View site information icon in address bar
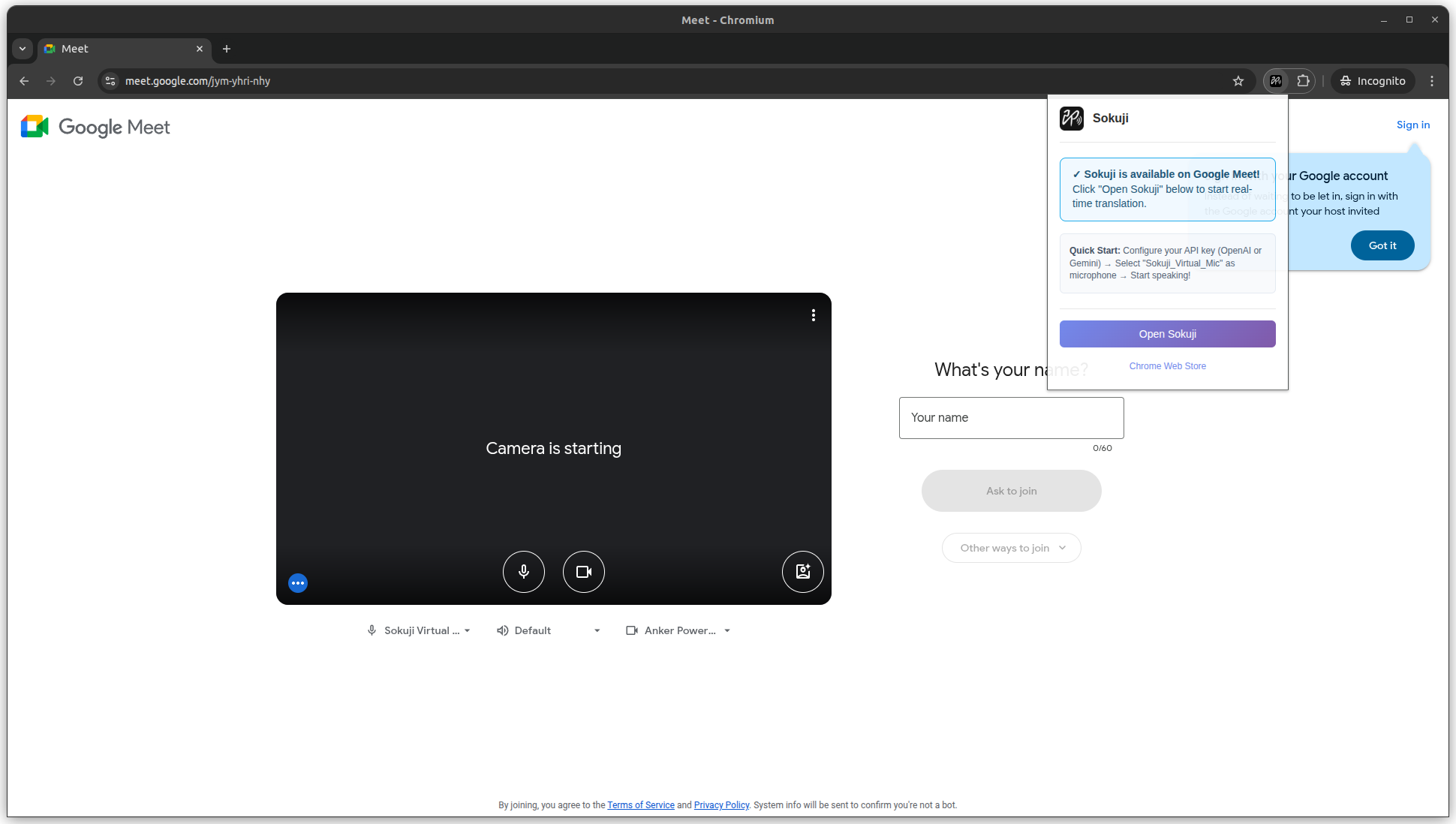Image resolution: width=1456 pixels, height=824 pixels. (110, 81)
